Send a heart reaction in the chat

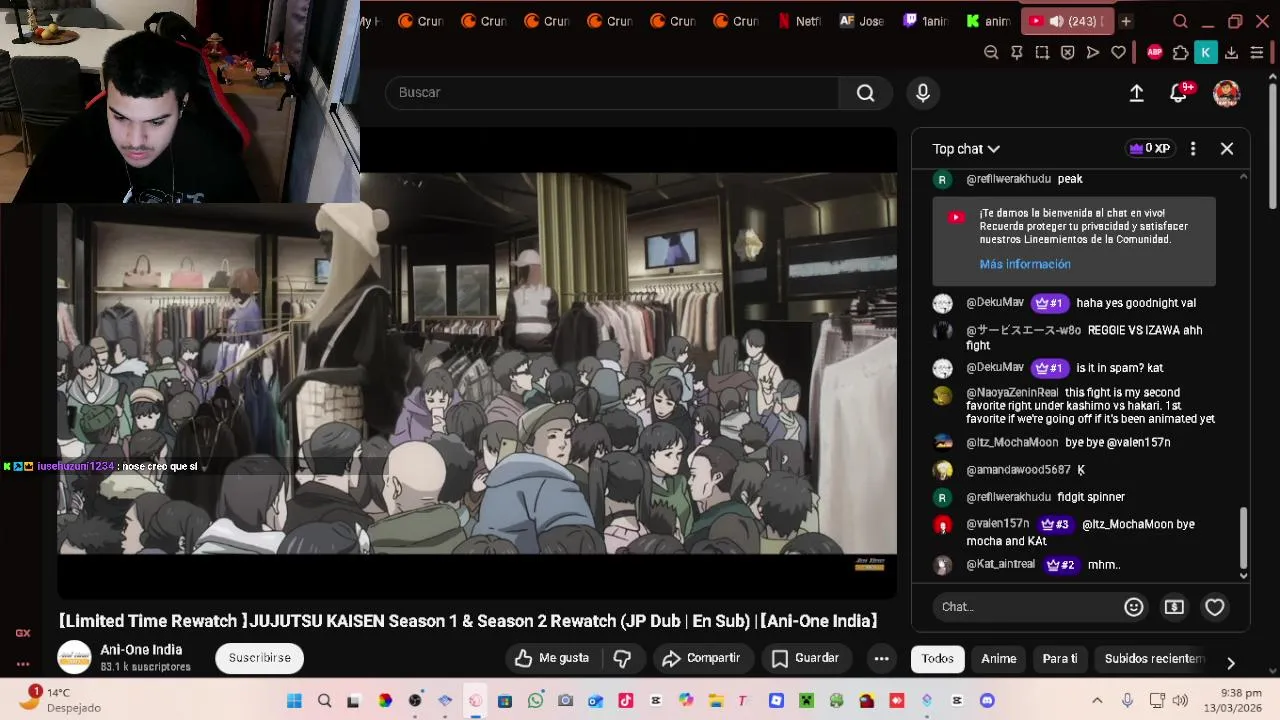(1215, 607)
